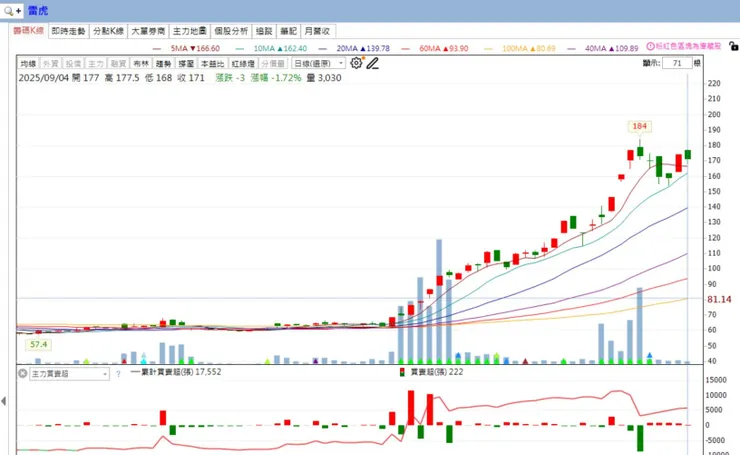Click 累計買賣超(張) 17,552 legend
740x455 pixels.
tap(176, 372)
